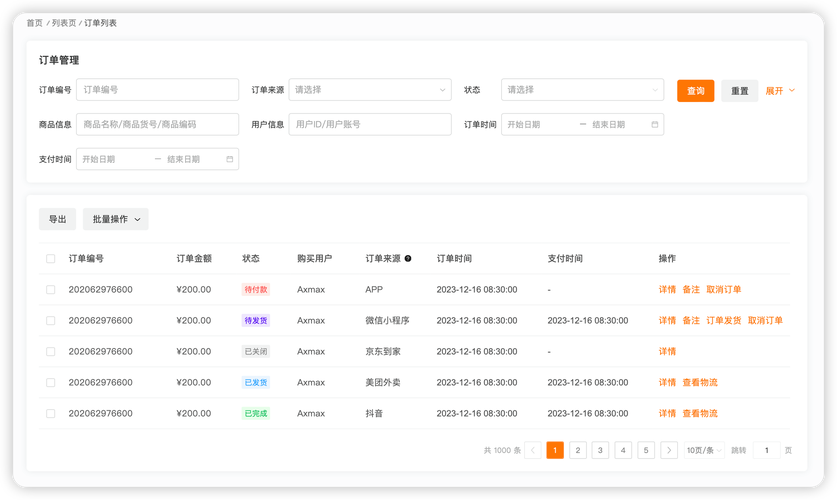
Task: Click 备注 for the 待付款 order
Action: pyautogui.click(x=691, y=290)
